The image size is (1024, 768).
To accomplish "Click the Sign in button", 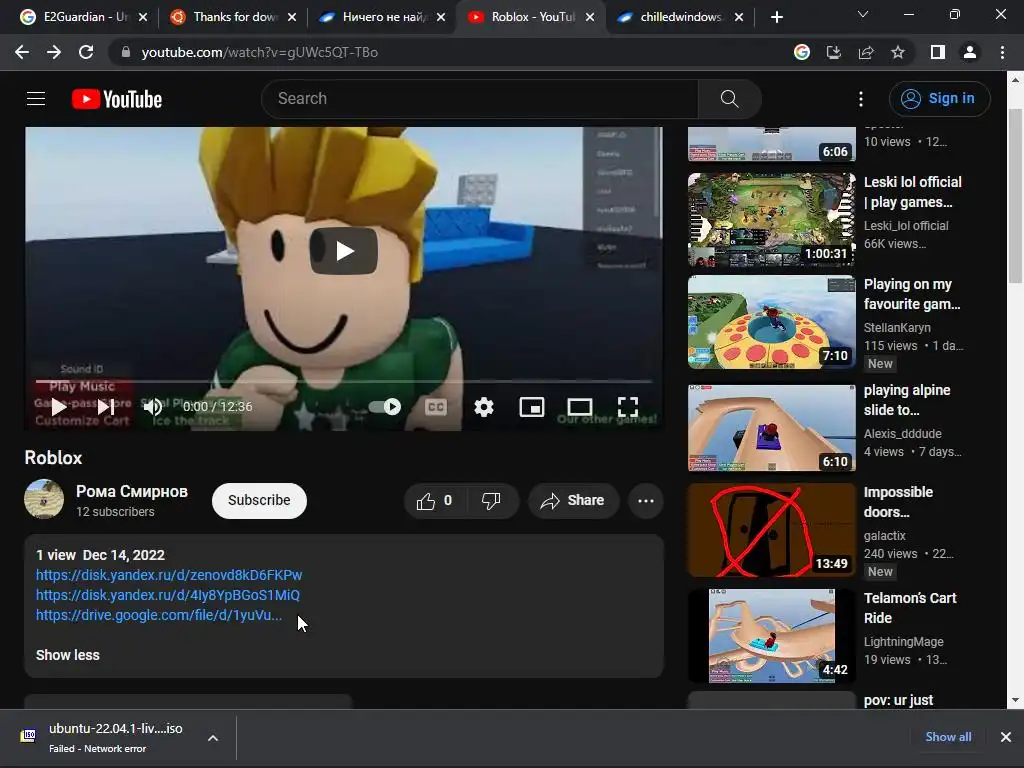I will 939,99.
